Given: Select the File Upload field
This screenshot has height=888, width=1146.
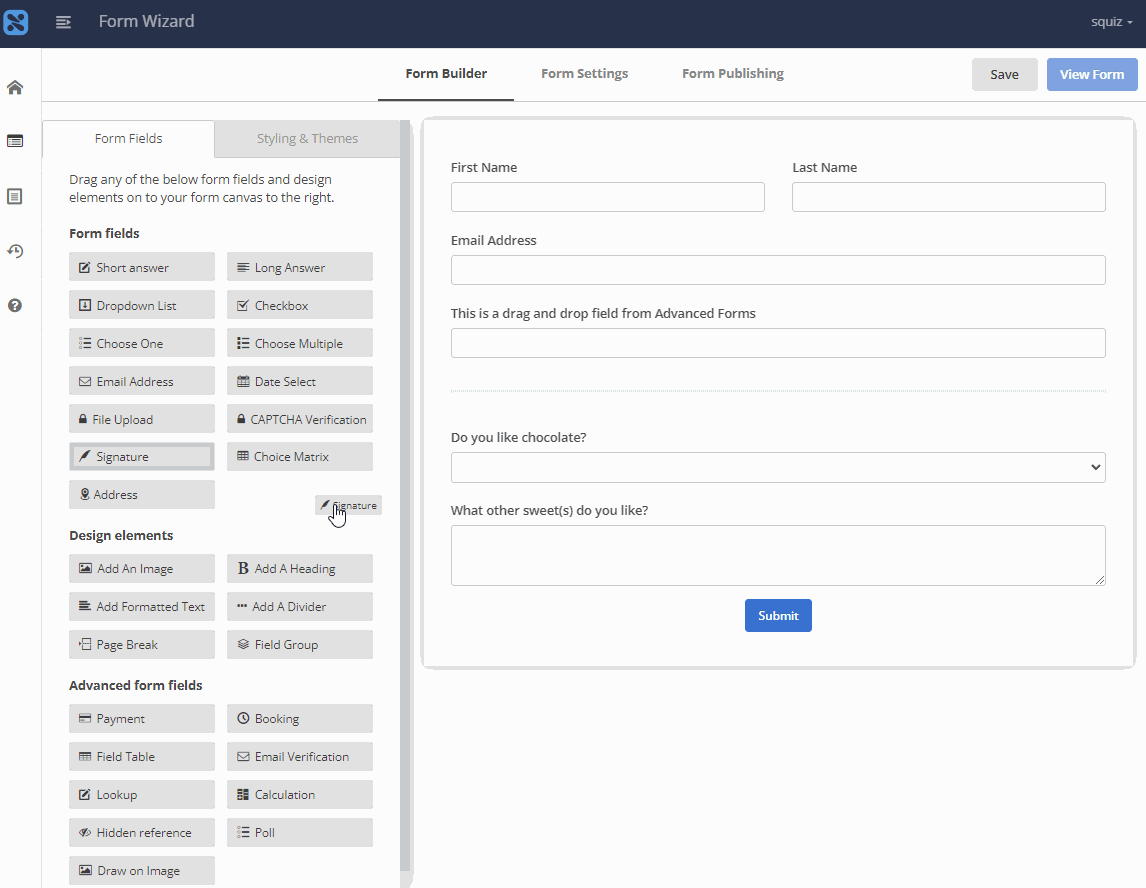Looking at the screenshot, I should click(142, 419).
